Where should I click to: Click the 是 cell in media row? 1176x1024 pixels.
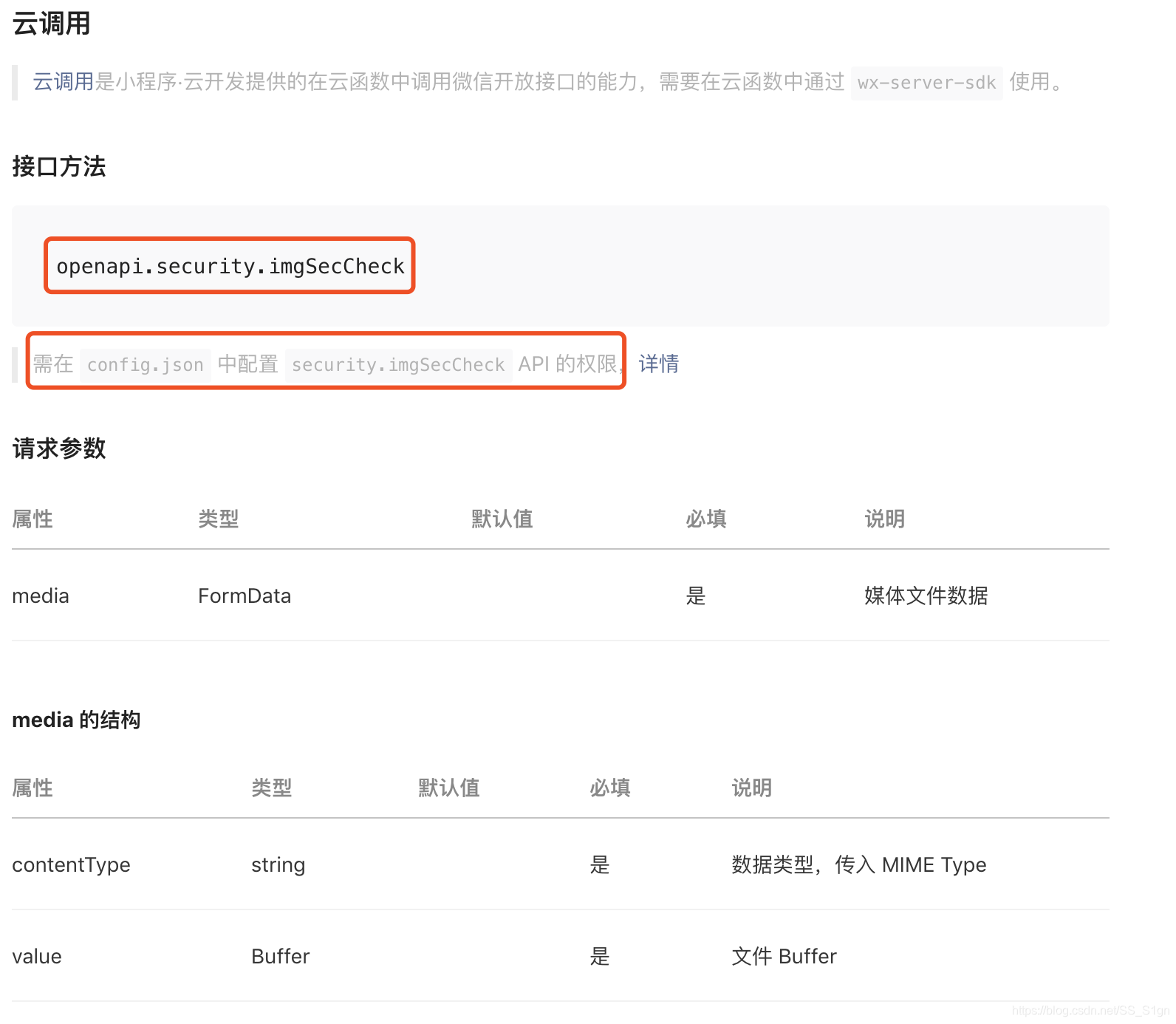pyautogui.click(x=696, y=595)
